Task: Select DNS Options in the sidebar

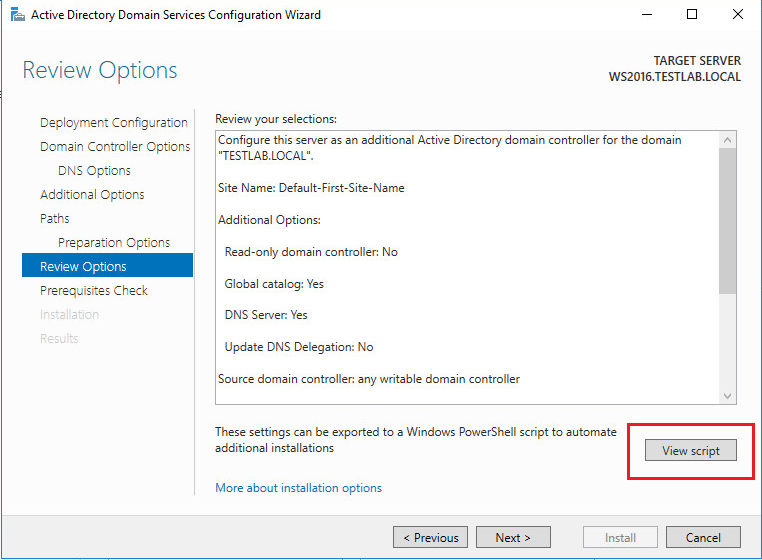Action: click(x=94, y=171)
